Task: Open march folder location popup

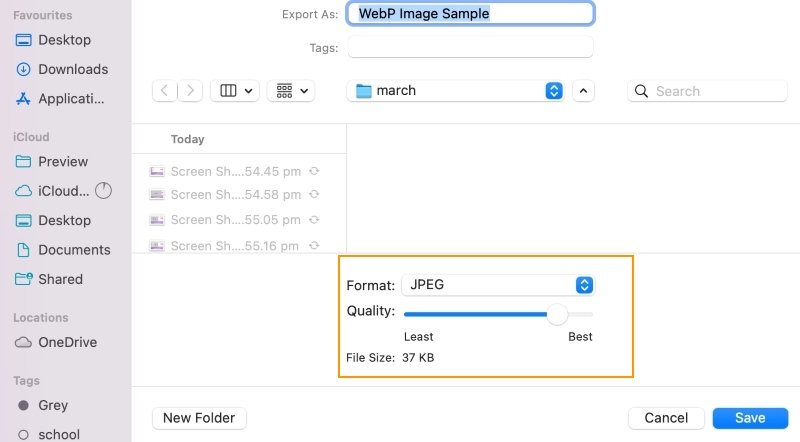Action: [x=456, y=91]
